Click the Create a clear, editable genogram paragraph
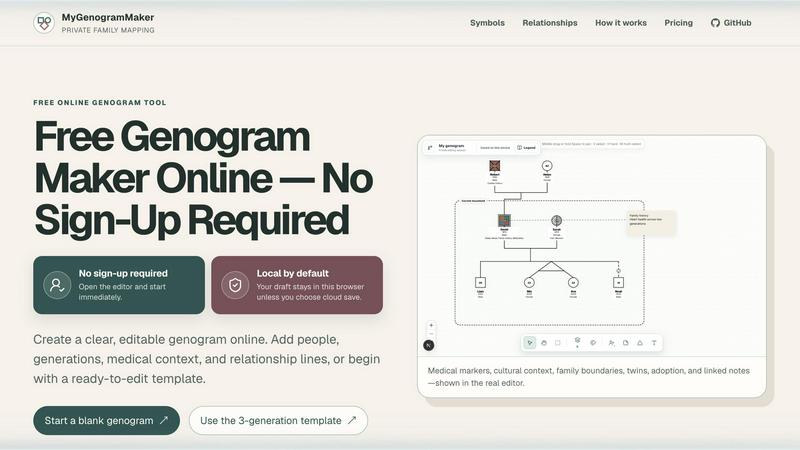Image resolution: width=800 pixels, height=450 pixels. click(207, 359)
